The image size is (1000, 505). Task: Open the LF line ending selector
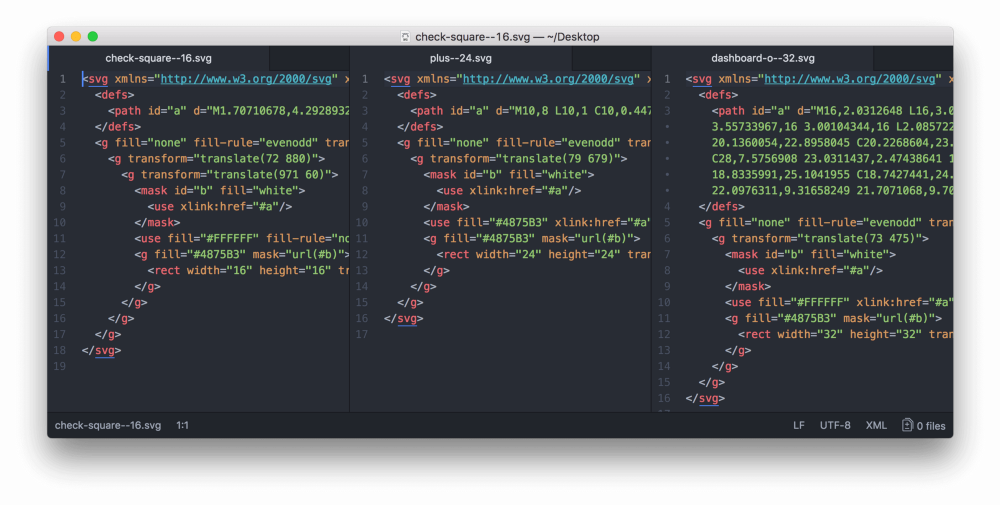coord(798,425)
